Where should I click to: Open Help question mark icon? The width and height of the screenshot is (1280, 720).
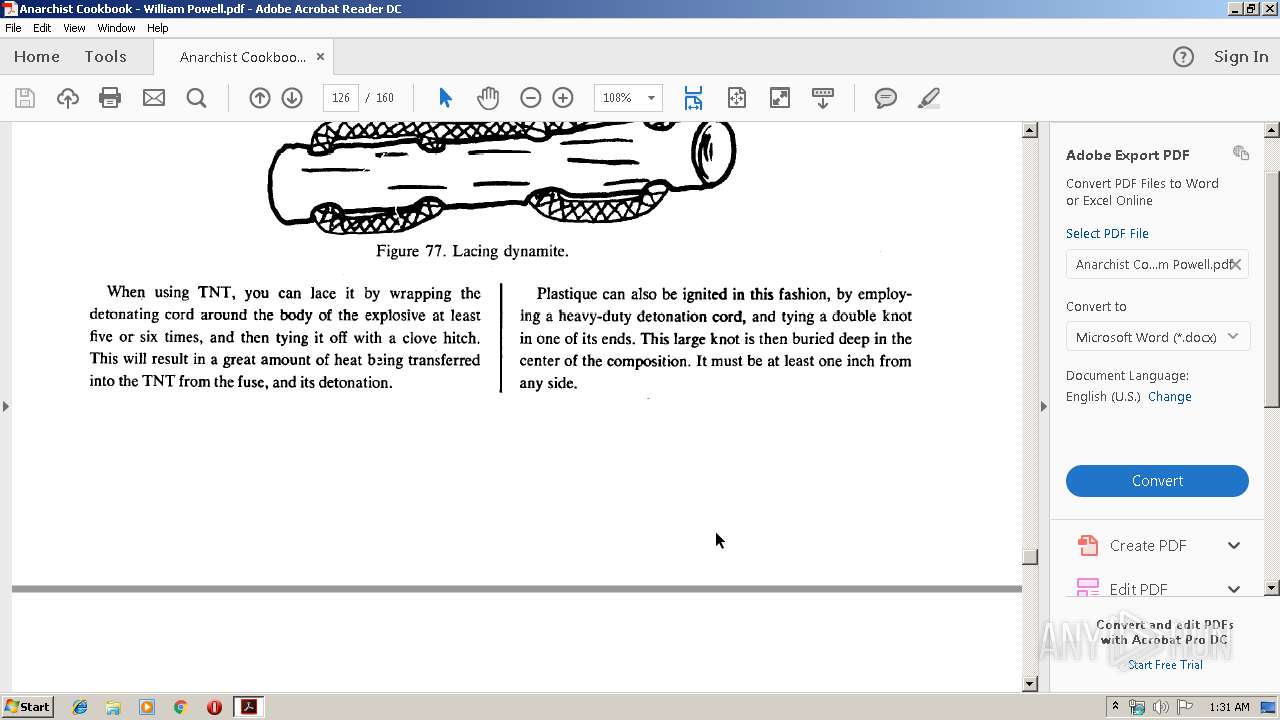[1183, 57]
